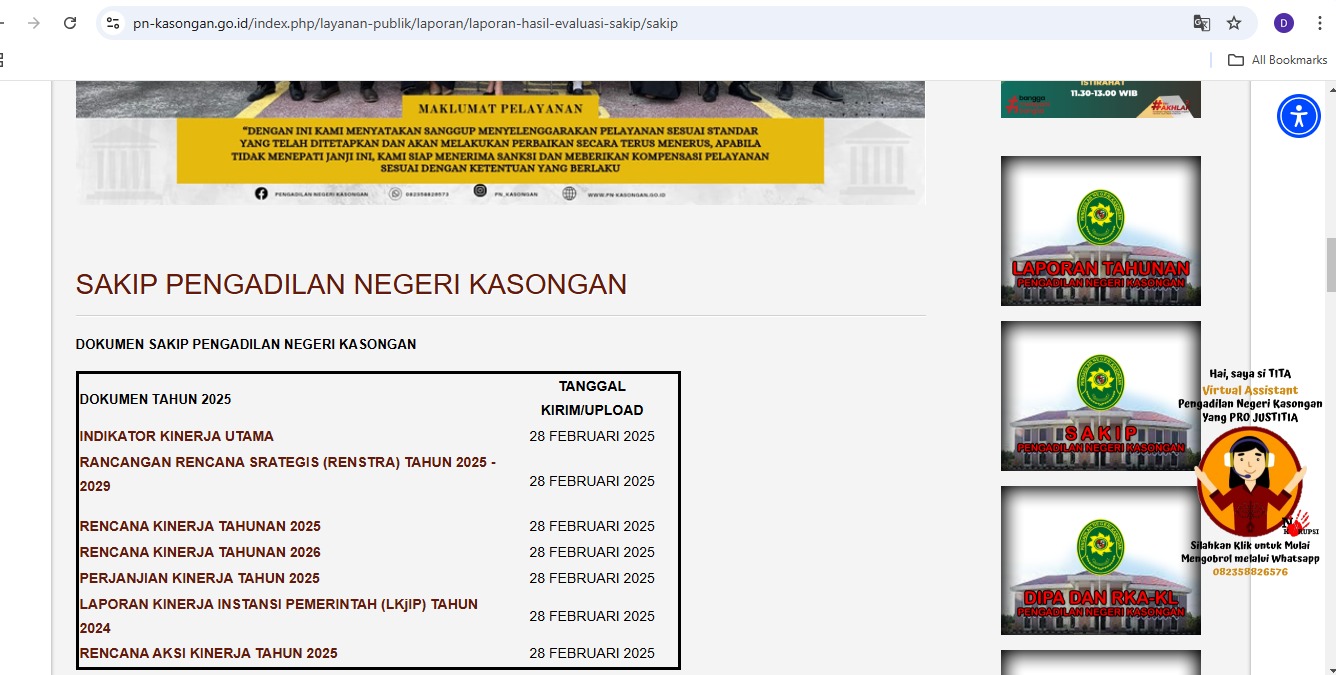Open the blue accessibility widget
Viewport: 1336px width, 675px height.
pos(1298,116)
